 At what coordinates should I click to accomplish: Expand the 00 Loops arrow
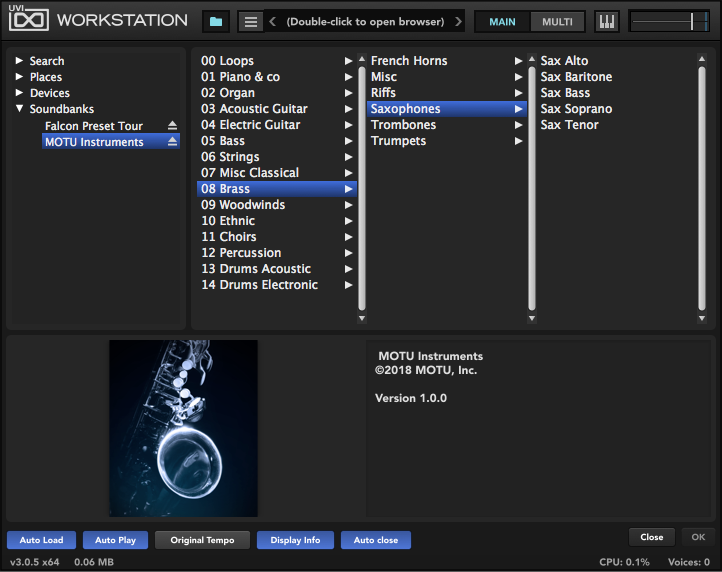[349, 61]
